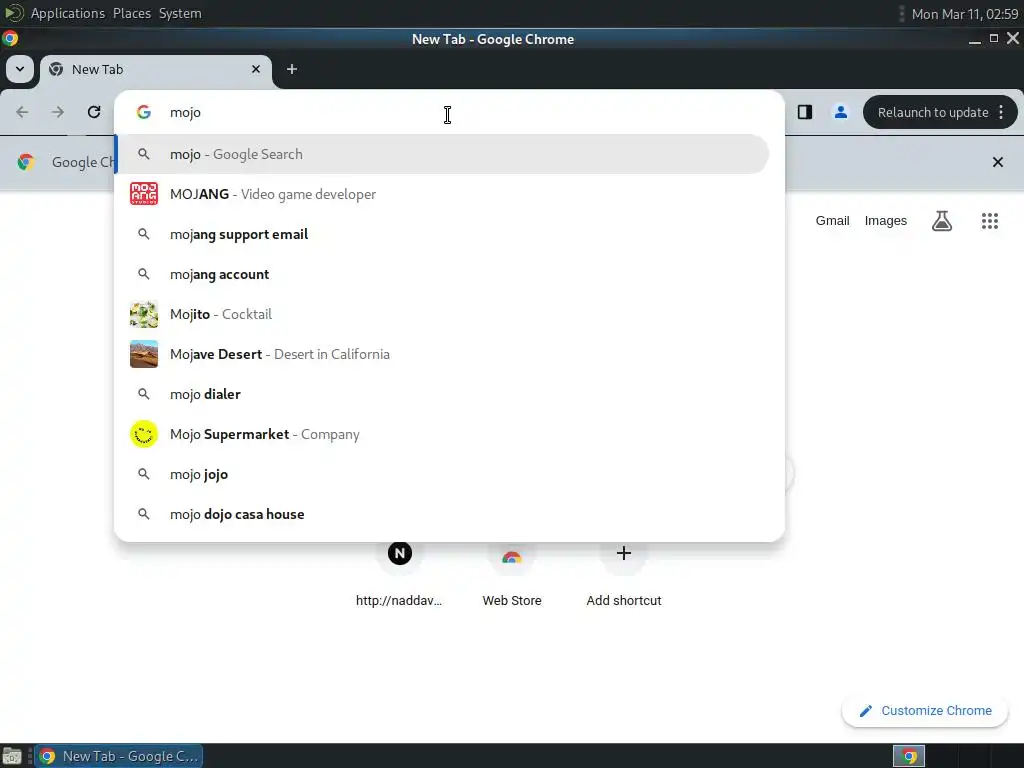The image size is (1024, 768).
Task: Click the browser back arrow
Action: point(22,112)
